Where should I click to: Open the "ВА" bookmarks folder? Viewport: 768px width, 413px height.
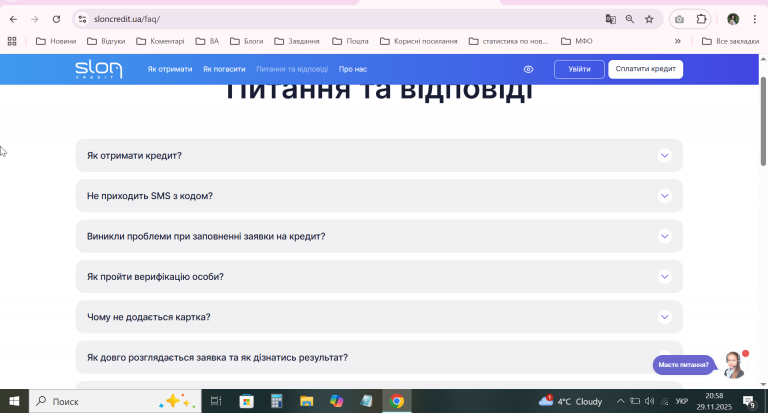(x=207, y=41)
